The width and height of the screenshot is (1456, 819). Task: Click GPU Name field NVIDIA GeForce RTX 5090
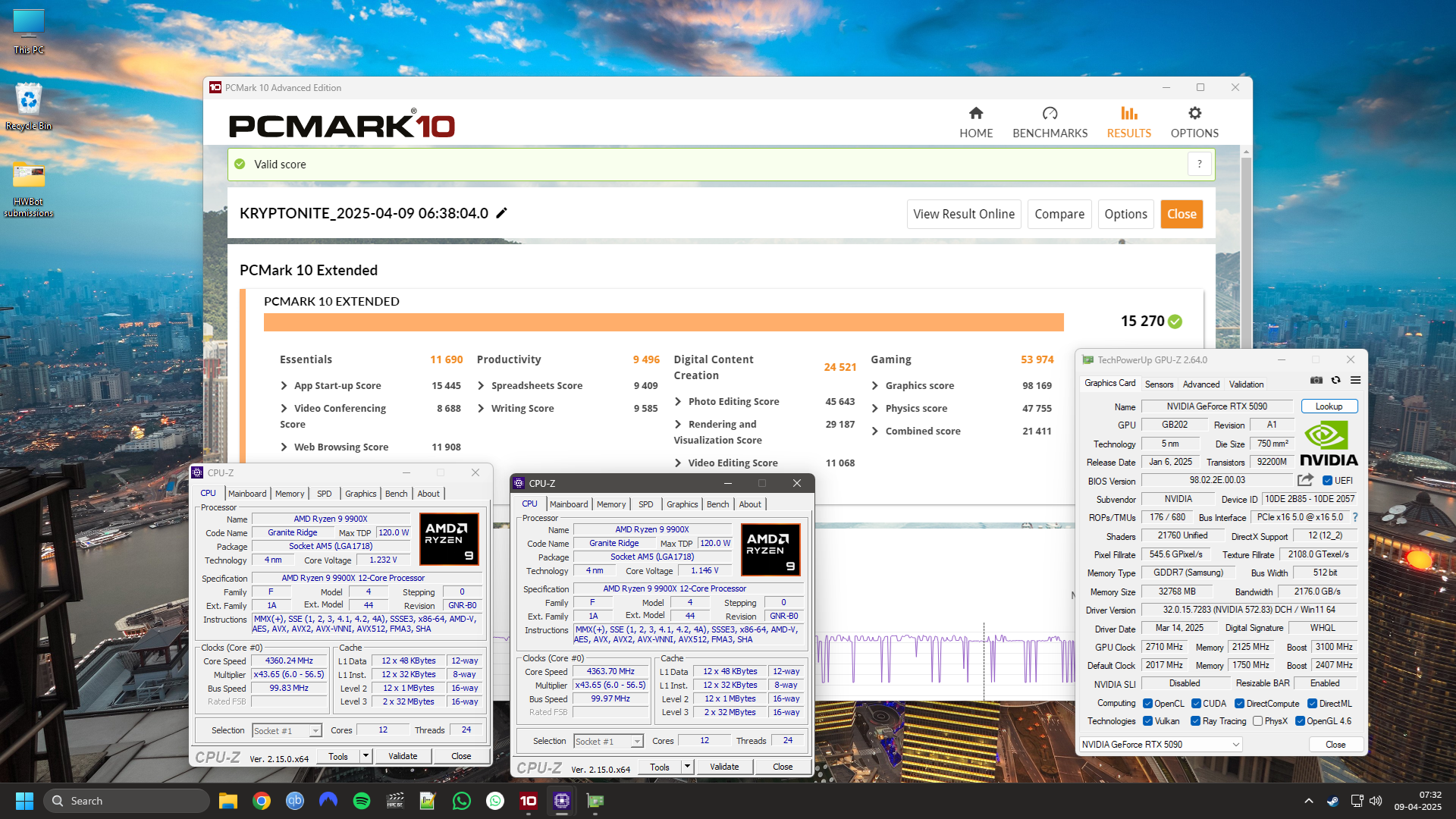click(x=1216, y=406)
